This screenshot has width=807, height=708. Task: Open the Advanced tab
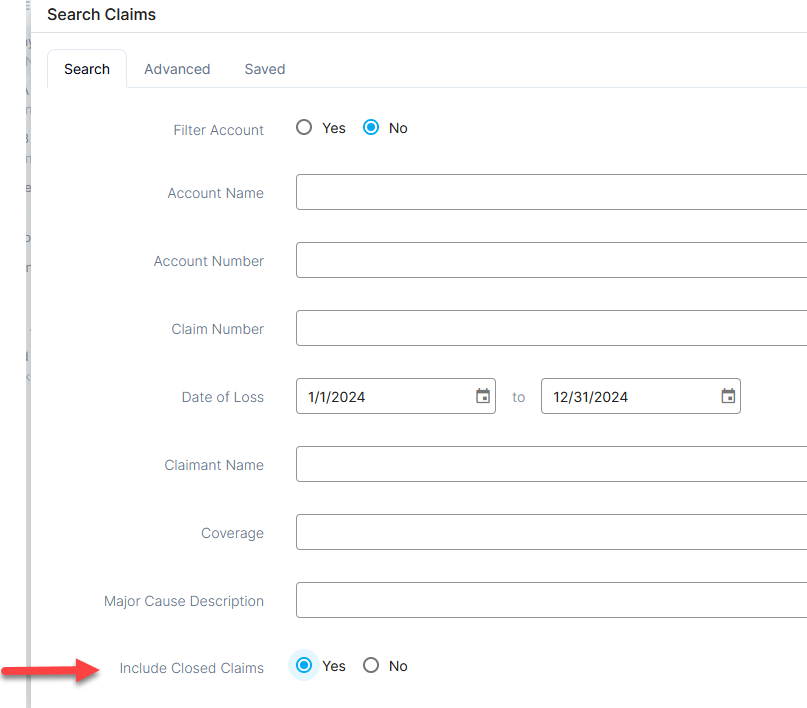coord(177,69)
